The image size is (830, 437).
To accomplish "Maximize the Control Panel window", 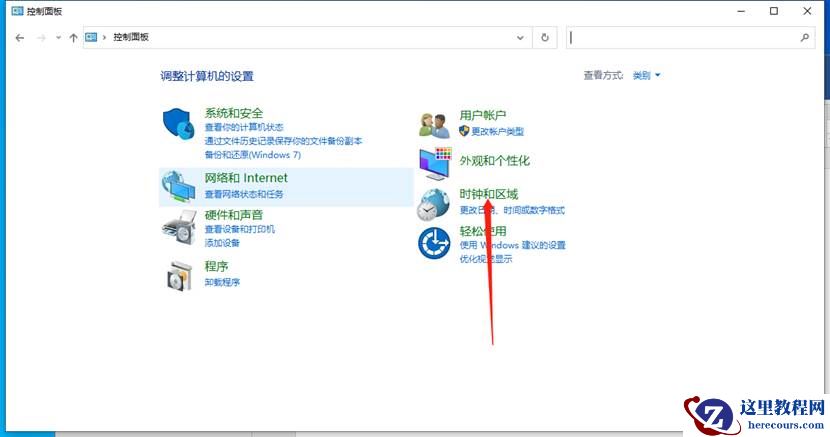I will coord(774,11).
